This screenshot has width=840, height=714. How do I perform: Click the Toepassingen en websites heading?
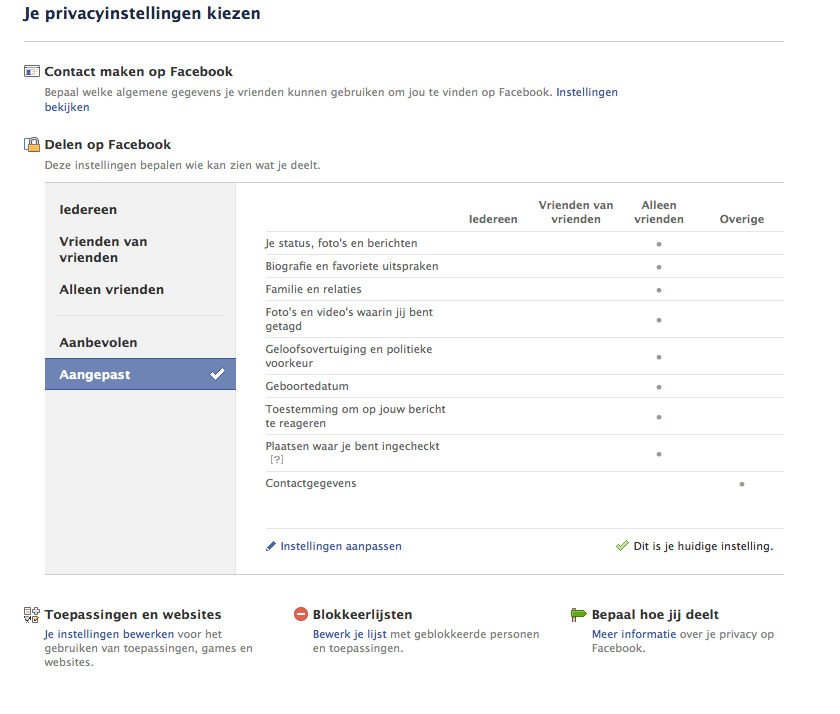pos(133,614)
